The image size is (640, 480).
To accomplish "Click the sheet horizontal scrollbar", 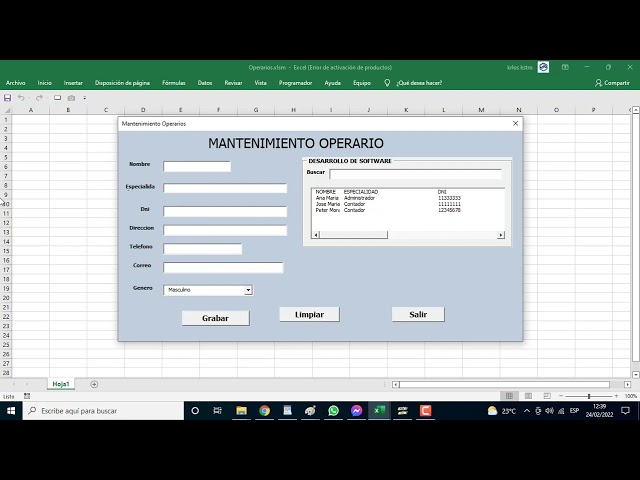I will (x=504, y=384).
